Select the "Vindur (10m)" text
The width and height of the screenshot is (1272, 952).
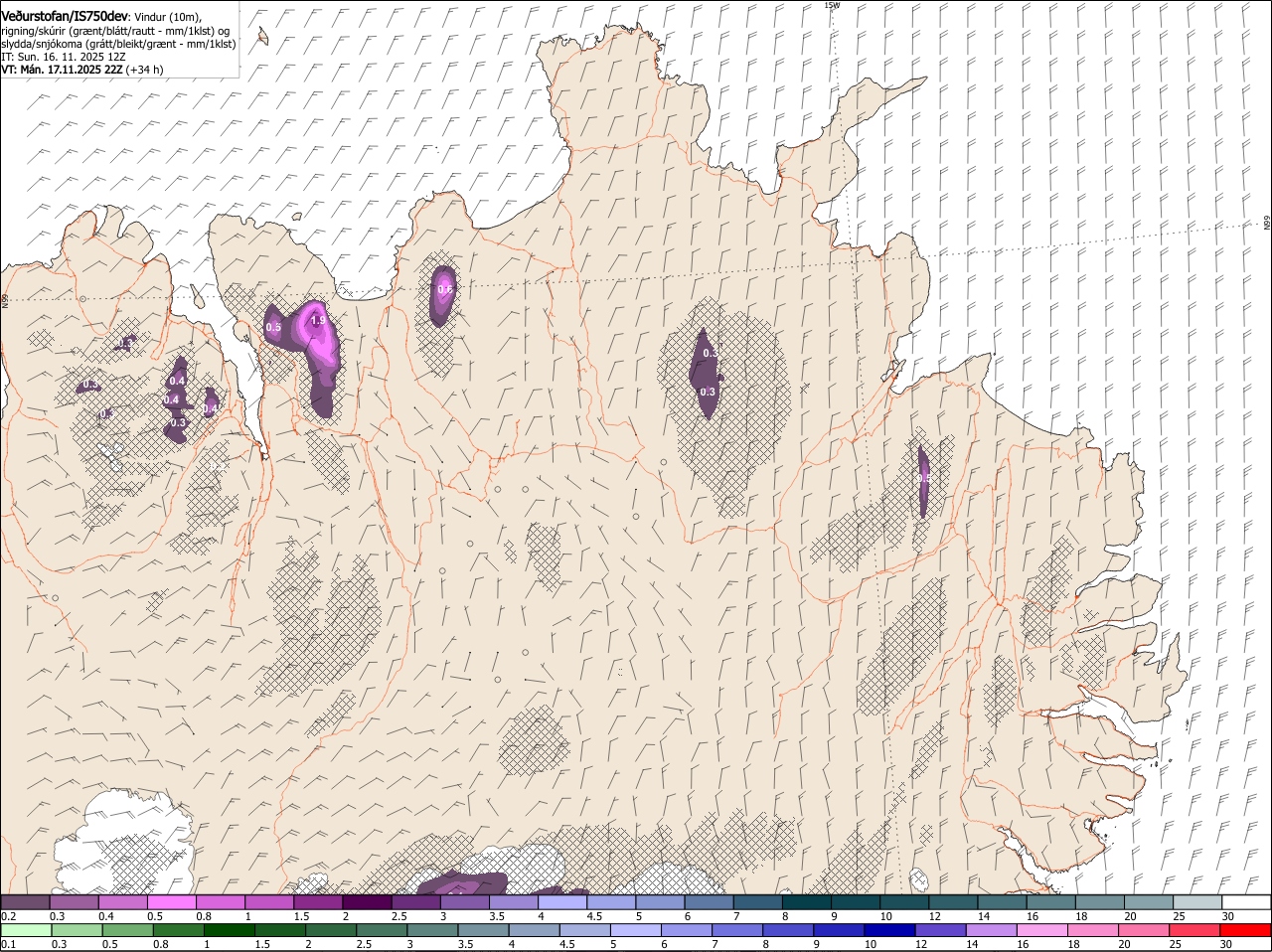(x=167, y=18)
